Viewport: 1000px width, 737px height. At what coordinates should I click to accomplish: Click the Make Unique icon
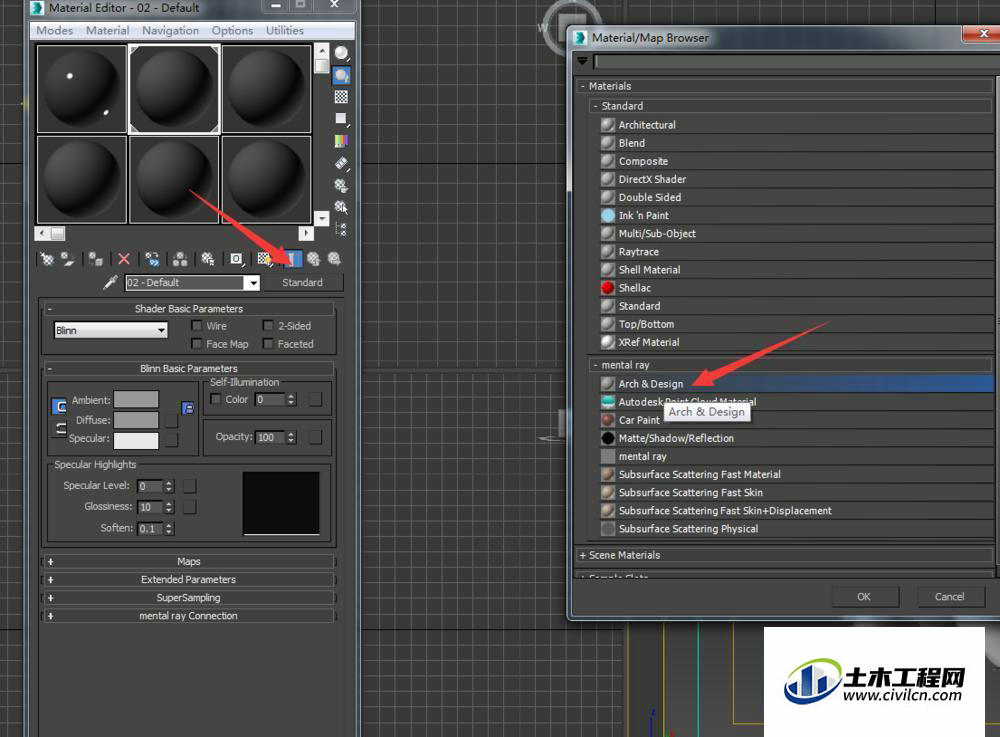180,259
